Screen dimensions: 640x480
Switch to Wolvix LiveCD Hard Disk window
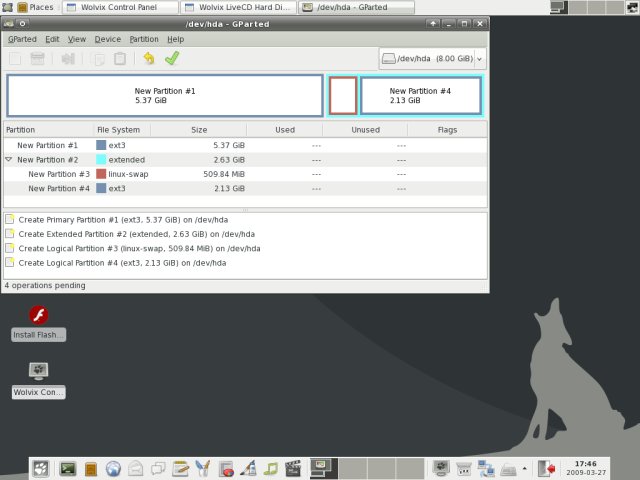click(240, 7)
